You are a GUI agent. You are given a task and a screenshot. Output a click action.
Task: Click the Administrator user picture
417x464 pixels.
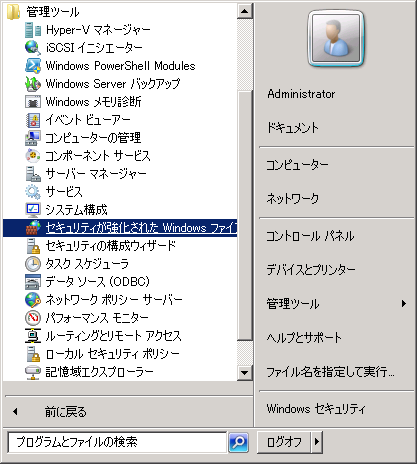pyautogui.click(x=336, y=38)
